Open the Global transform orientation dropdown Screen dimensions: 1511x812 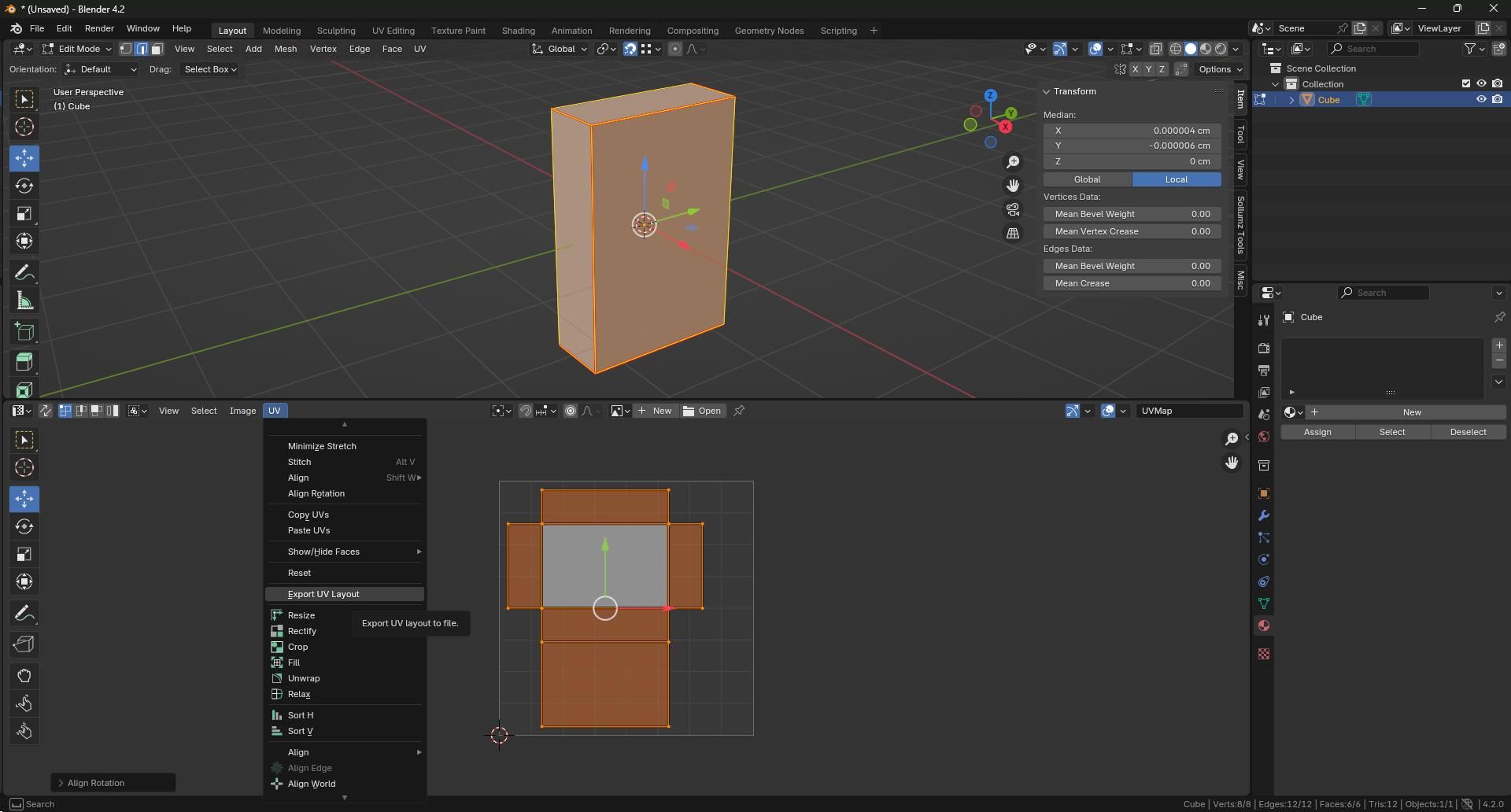[x=559, y=49]
